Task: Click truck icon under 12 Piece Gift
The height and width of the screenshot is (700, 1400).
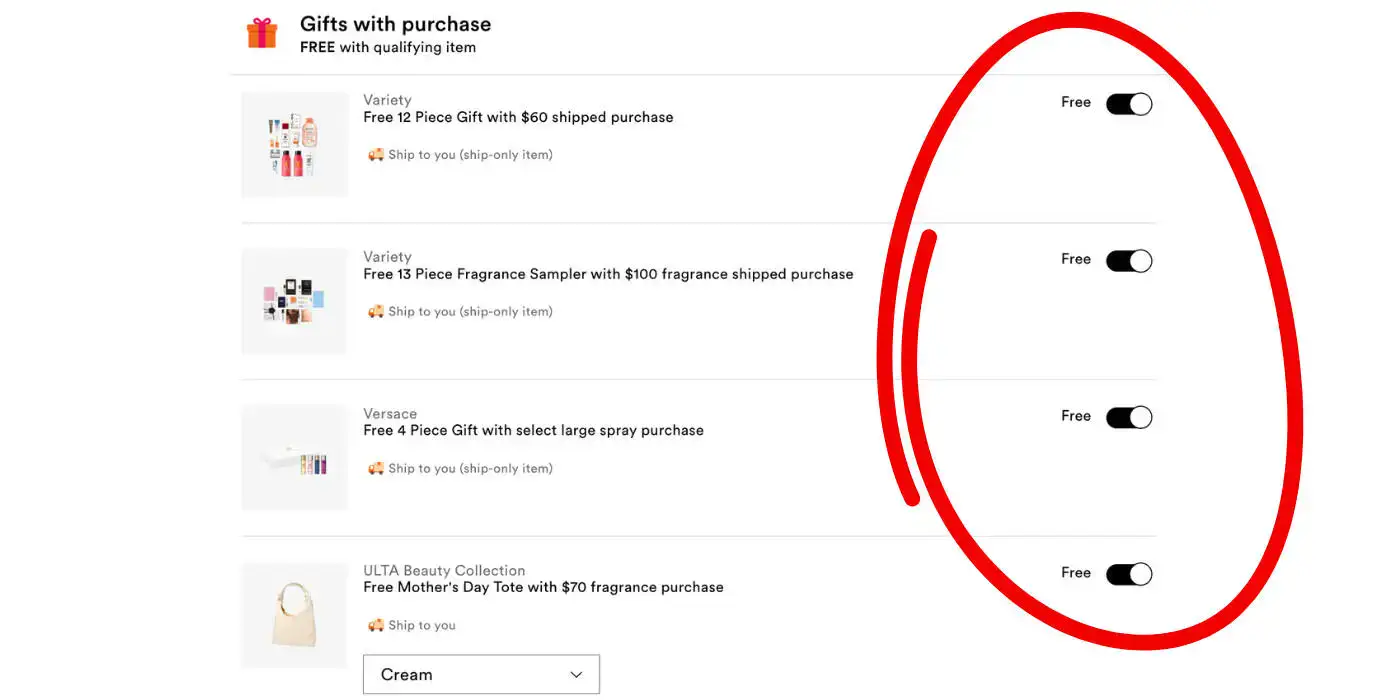Action: click(x=376, y=155)
